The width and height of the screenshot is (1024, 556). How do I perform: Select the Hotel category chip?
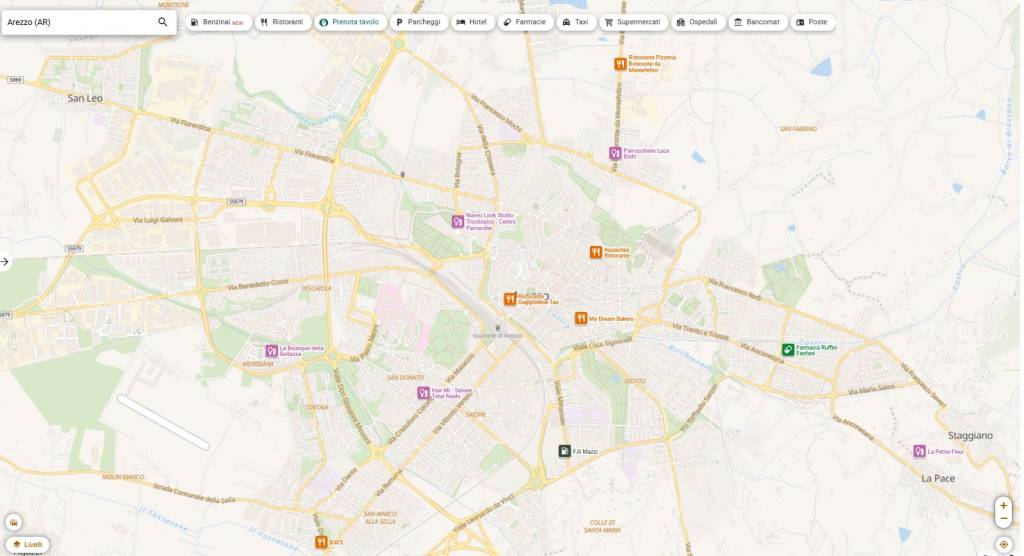[472, 22]
